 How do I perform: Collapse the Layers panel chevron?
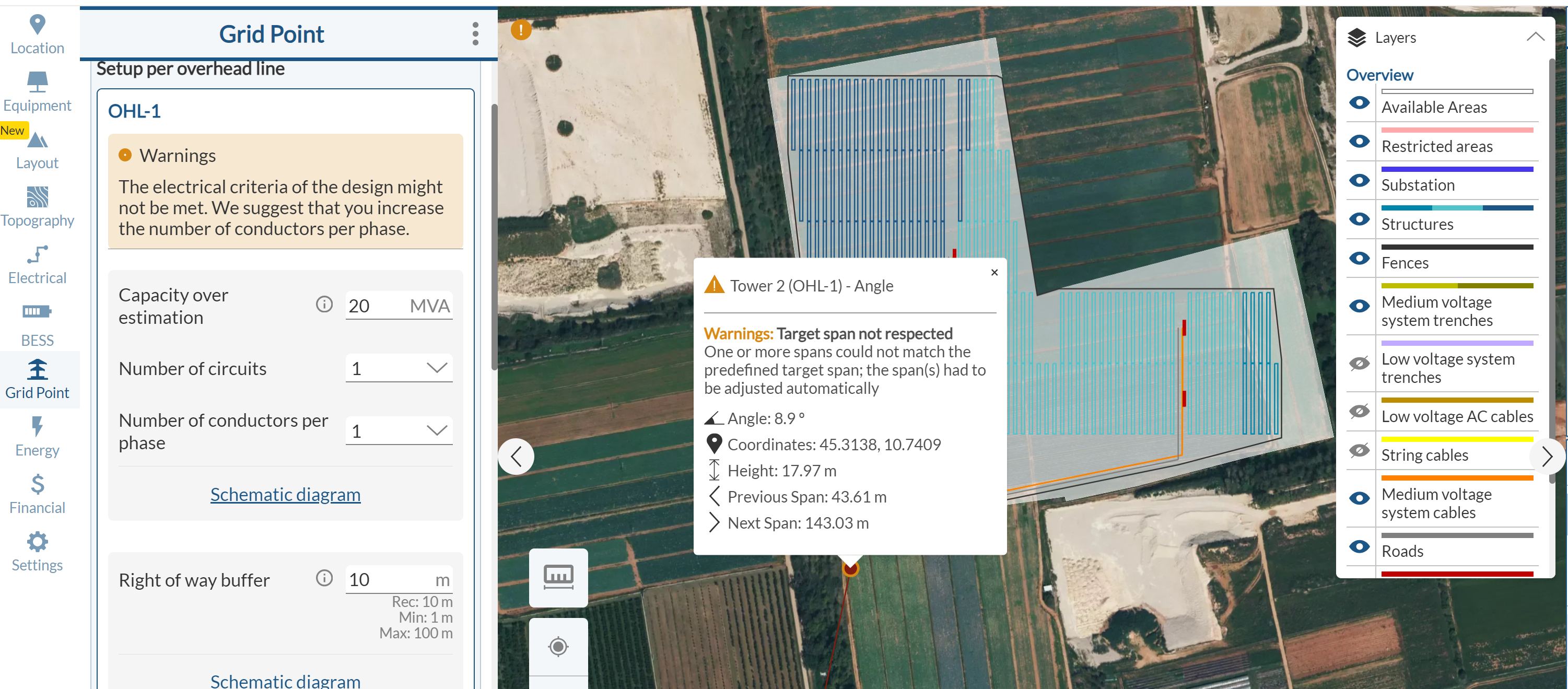[x=1535, y=37]
